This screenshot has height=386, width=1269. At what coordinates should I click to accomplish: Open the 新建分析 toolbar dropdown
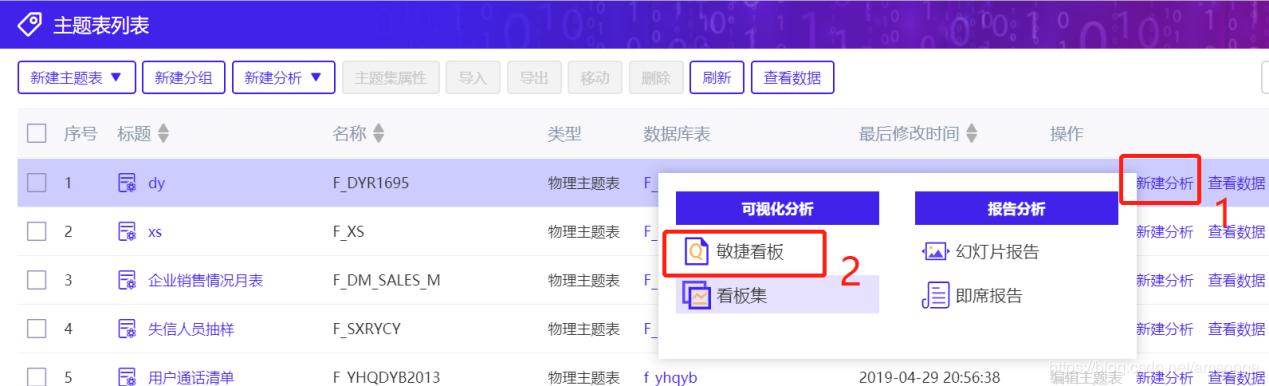[x=284, y=78]
